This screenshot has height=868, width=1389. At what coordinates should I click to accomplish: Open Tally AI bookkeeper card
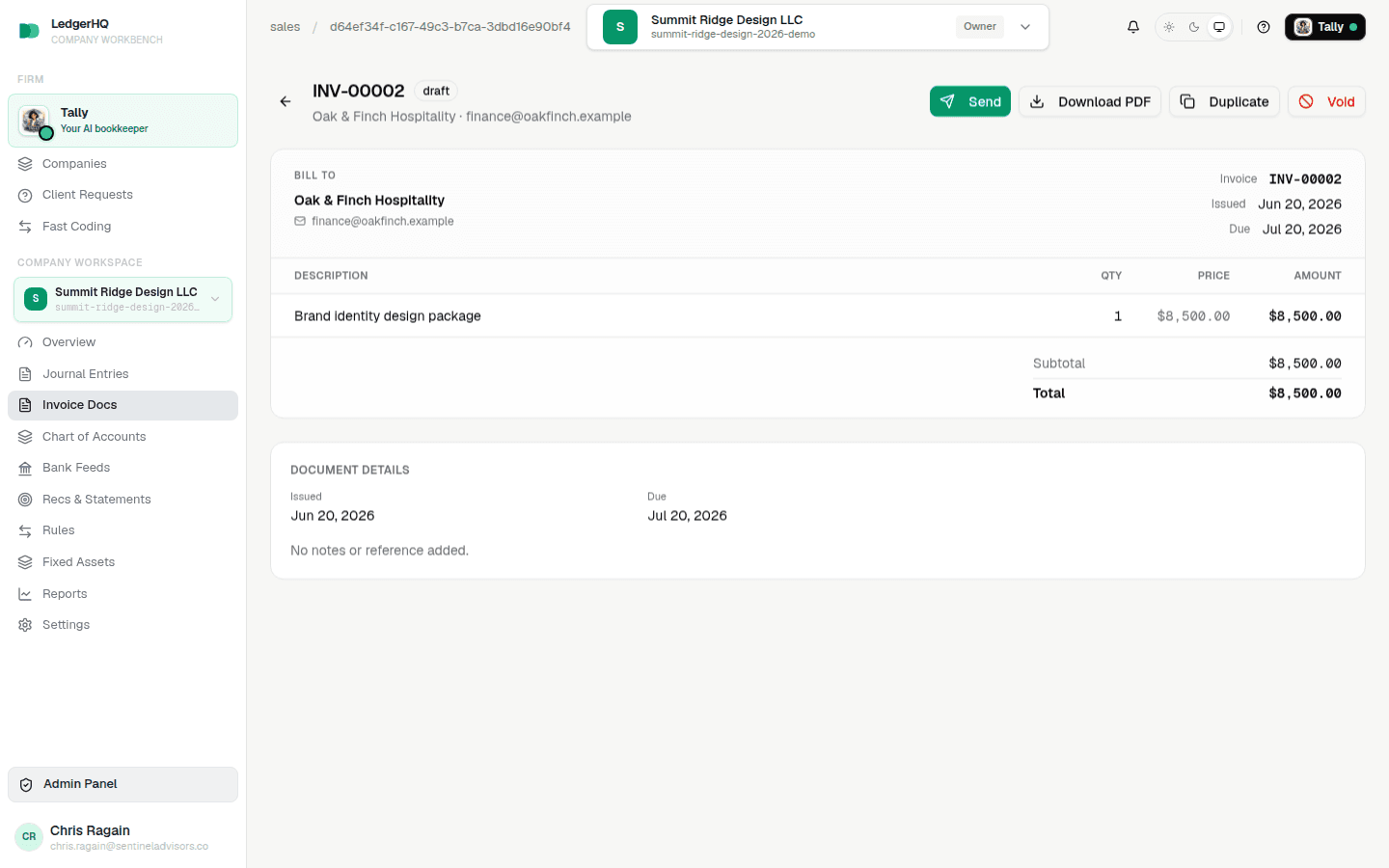pyautogui.click(x=123, y=121)
